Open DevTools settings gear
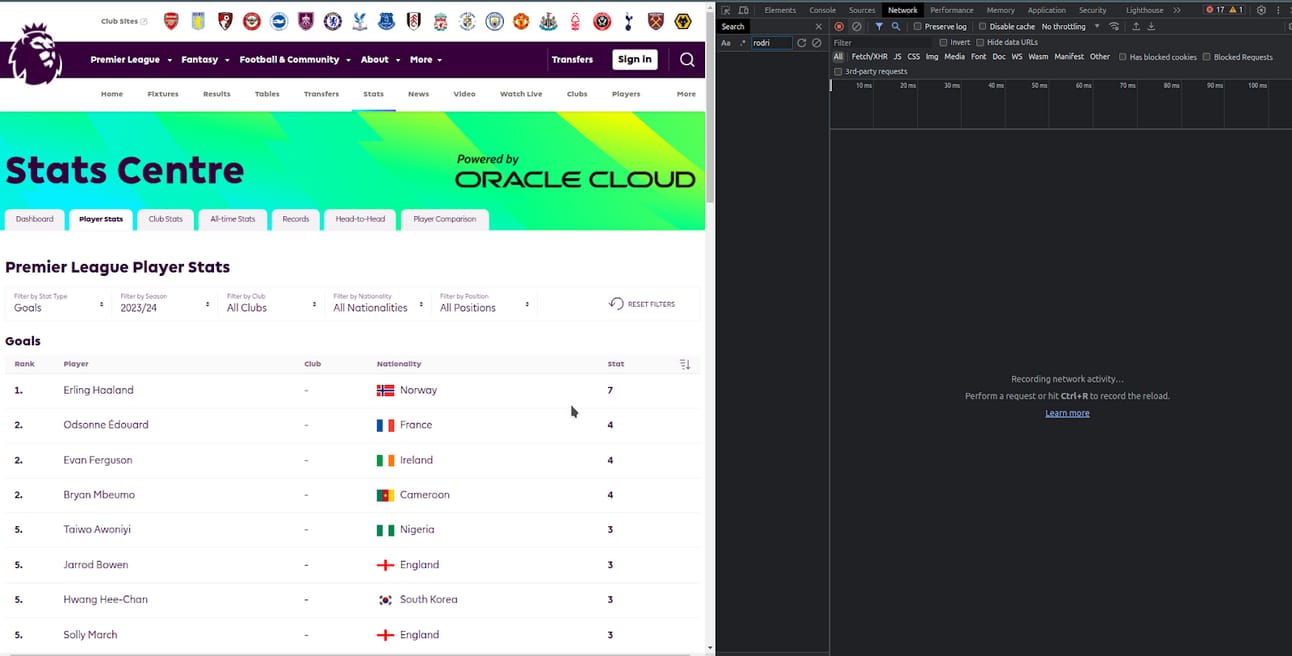The height and width of the screenshot is (656, 1292). [x=1261, y=10]
